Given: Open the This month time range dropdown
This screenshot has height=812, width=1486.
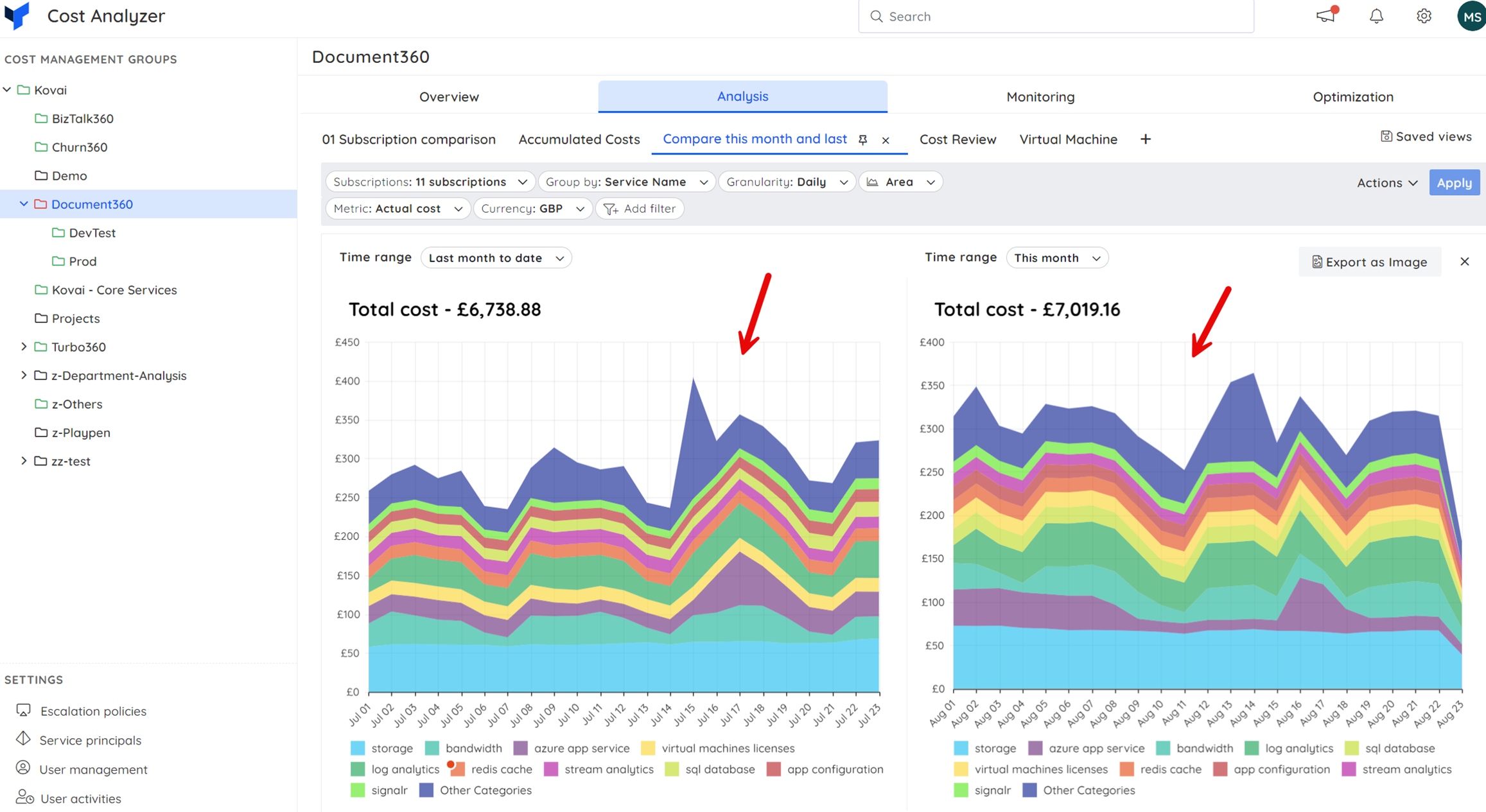Looking at the screenshot, I should coord(1057,258).
